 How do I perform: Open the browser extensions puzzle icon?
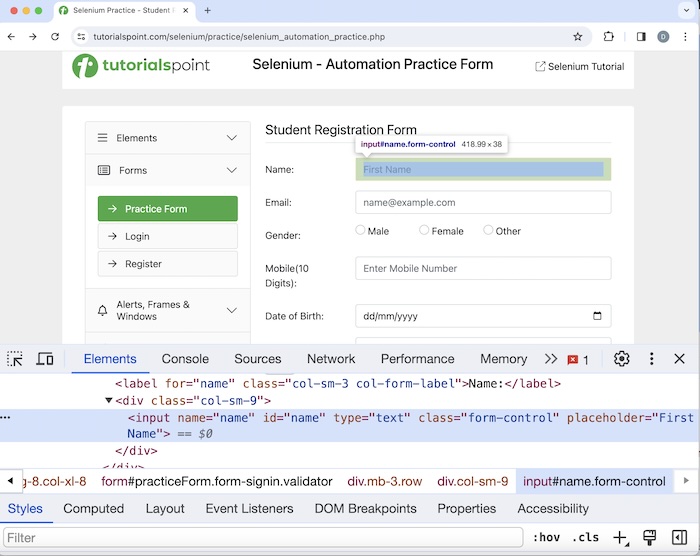point(608,36)
